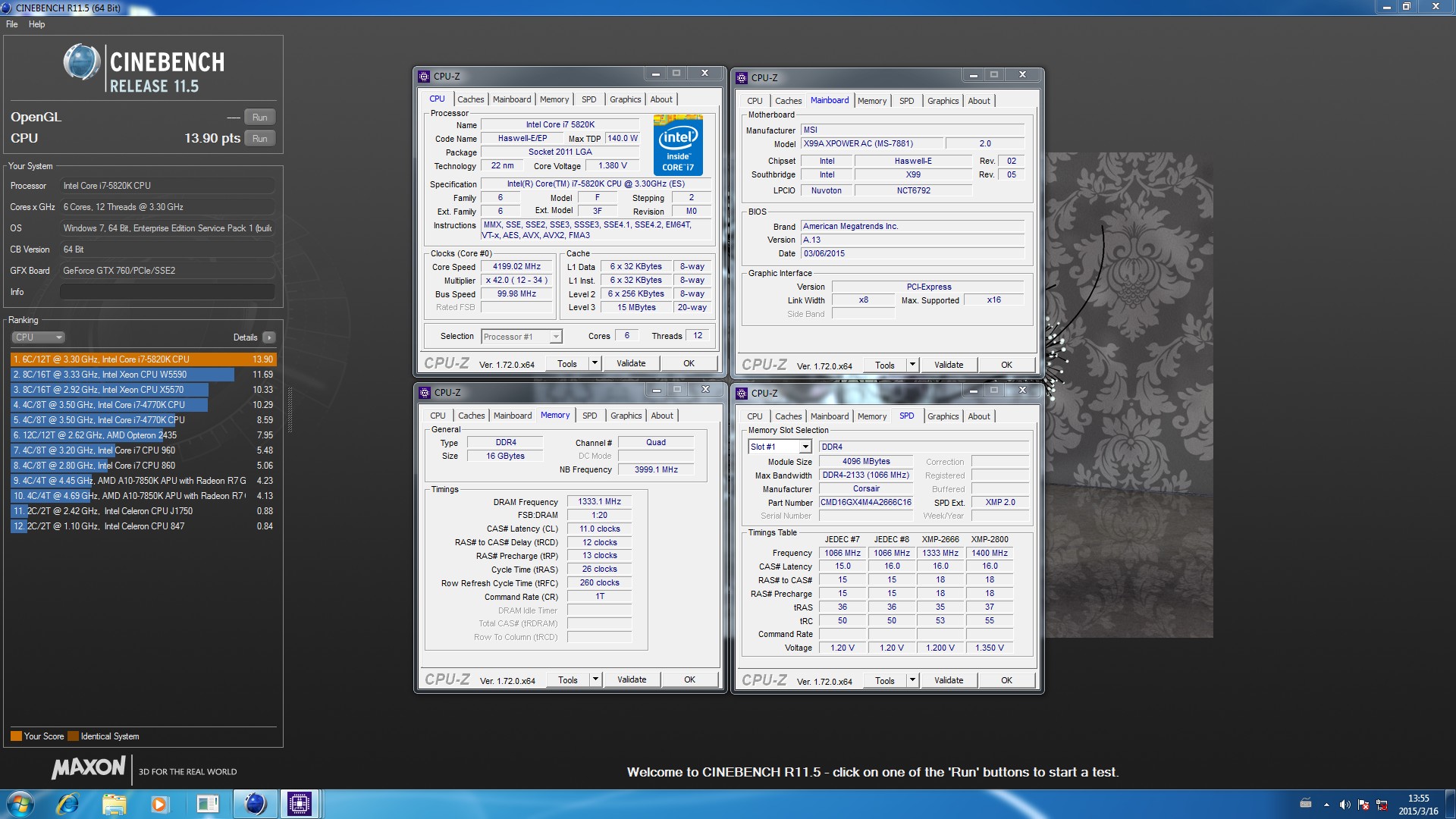The width and height of the screenshot is (1456, 819).
Task: Select the Xeon X5570 ranking row
Action: 143,390
